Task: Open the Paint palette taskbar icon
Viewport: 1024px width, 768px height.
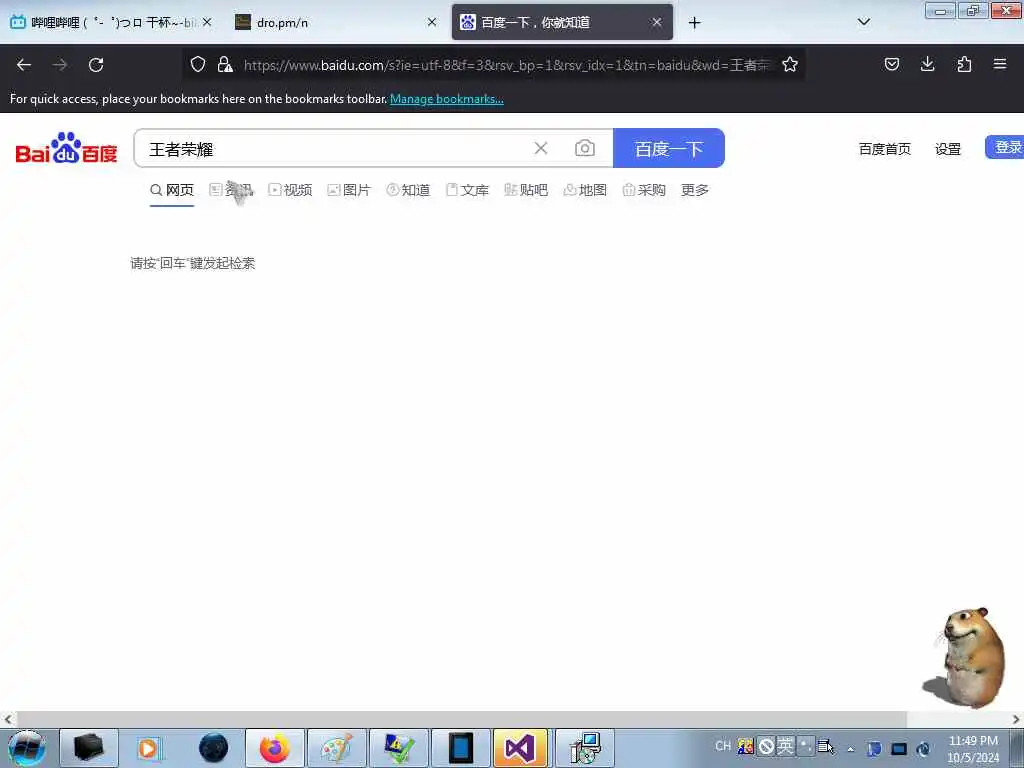Action: (x=336, y=748)
